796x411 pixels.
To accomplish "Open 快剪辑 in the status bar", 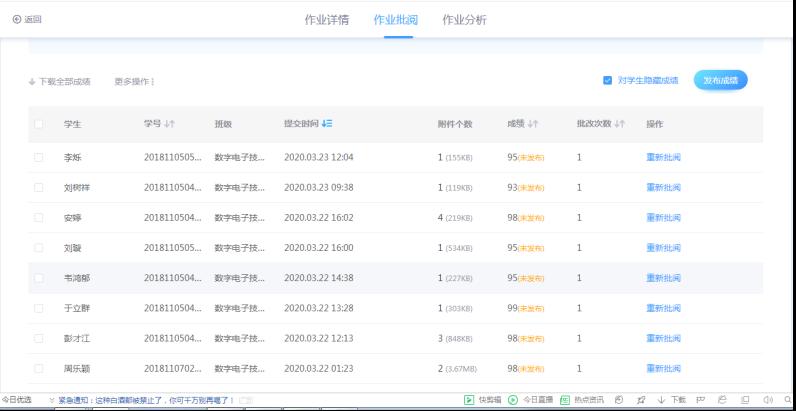I will [x=481, y=401].
